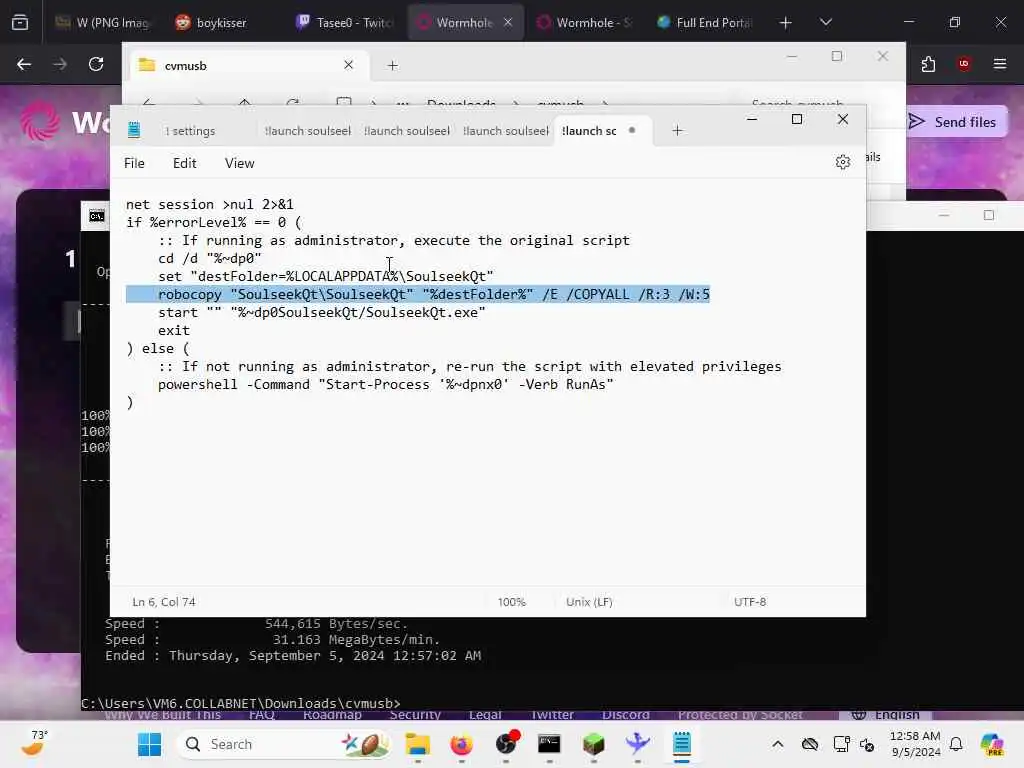Click the taskbar Search box
This screenshot has width=1024, height=768.
(284, 744)
